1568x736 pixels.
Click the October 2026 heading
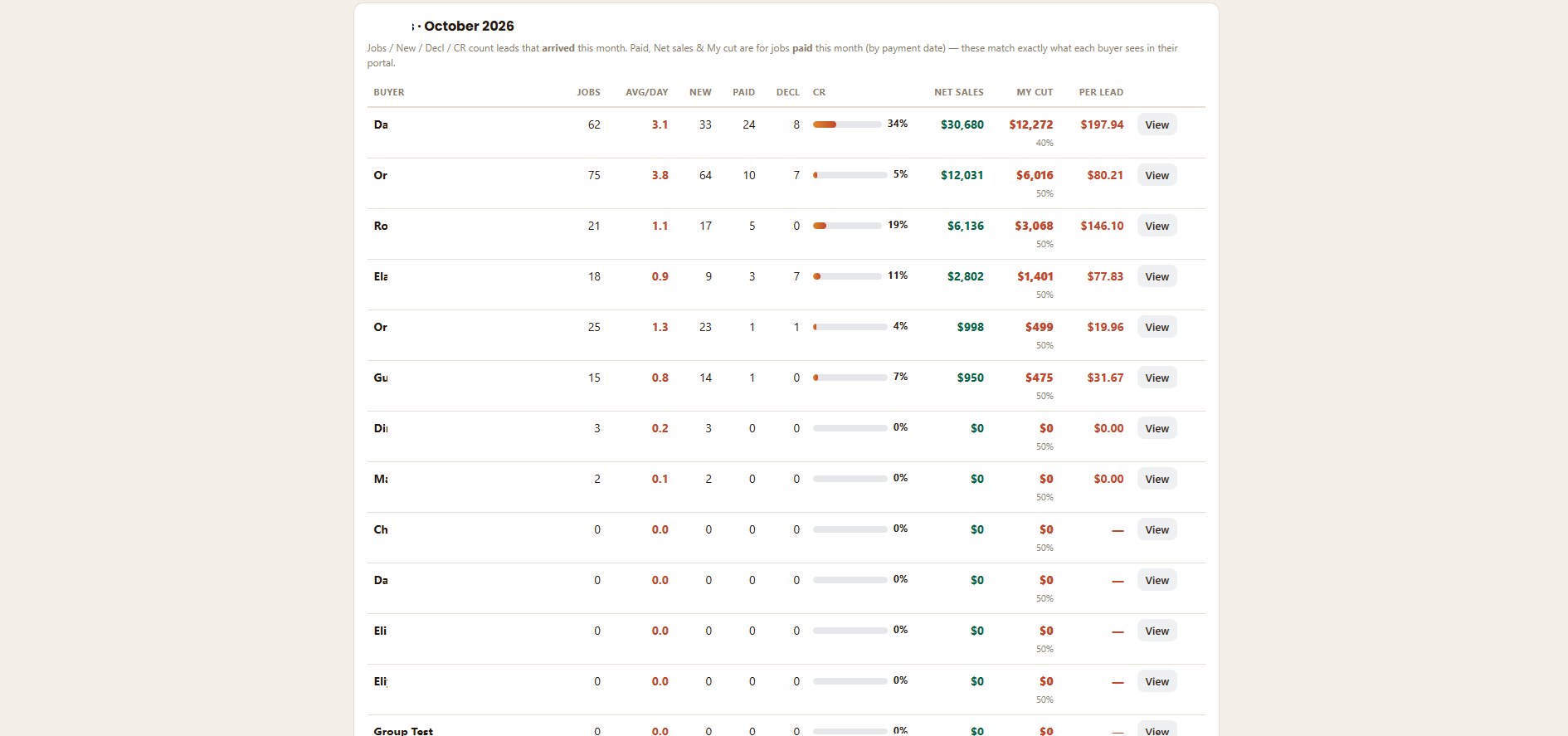[469, 26]
